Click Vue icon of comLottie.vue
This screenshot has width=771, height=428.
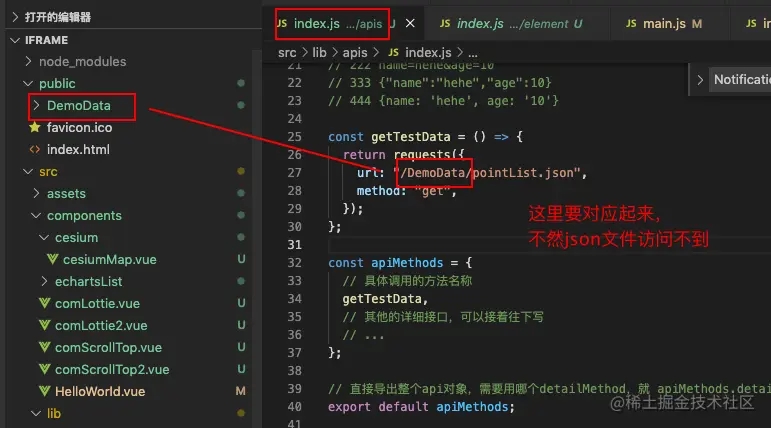tap(44, 304)
